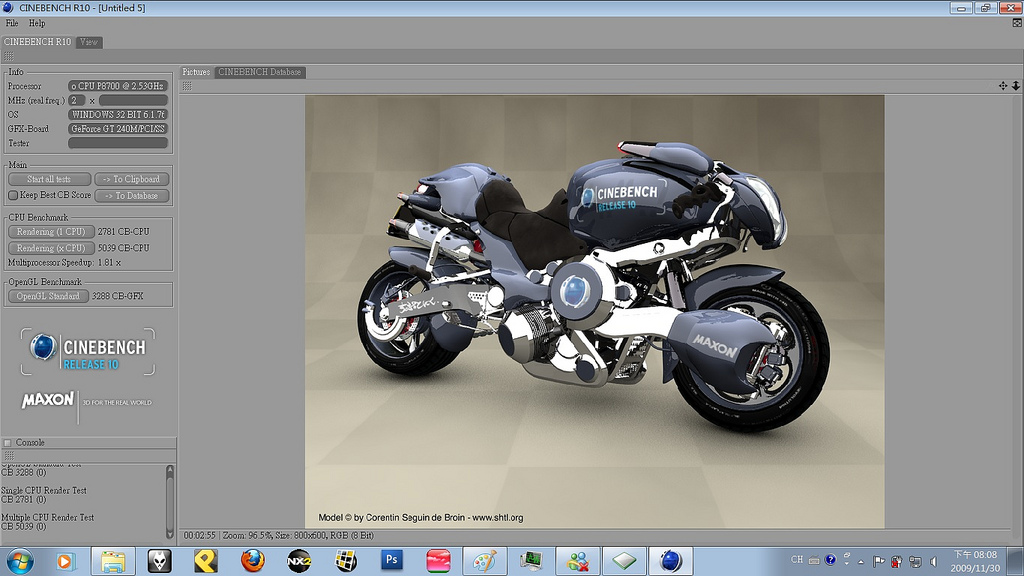Open Photoshop from the taskbar
The height and width of the screenshot is (576, 1024).
pyautogui.click(x=392, y=560)
